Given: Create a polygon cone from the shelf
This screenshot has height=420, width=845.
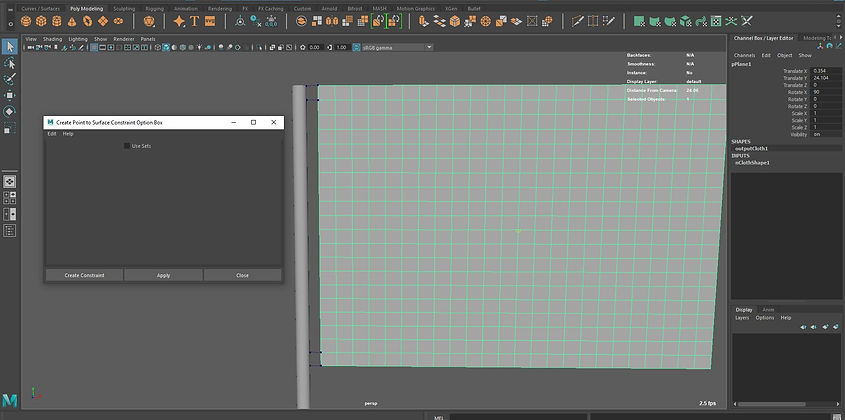Looking at the screenshot, I should [72, 21].
